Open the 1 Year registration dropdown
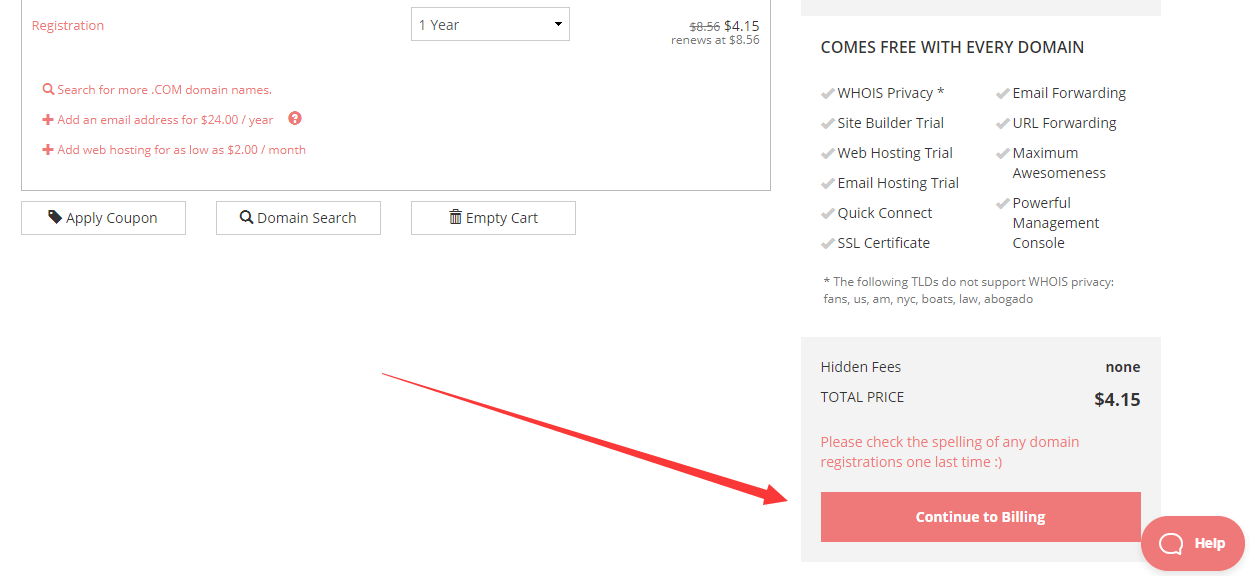 489,25
